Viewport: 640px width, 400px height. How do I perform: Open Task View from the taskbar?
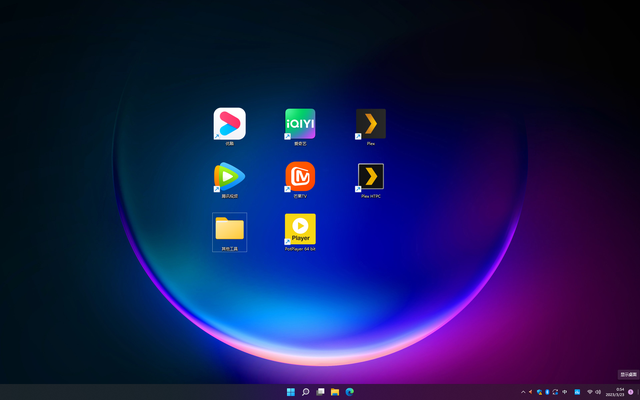click(x=320, y=392)
